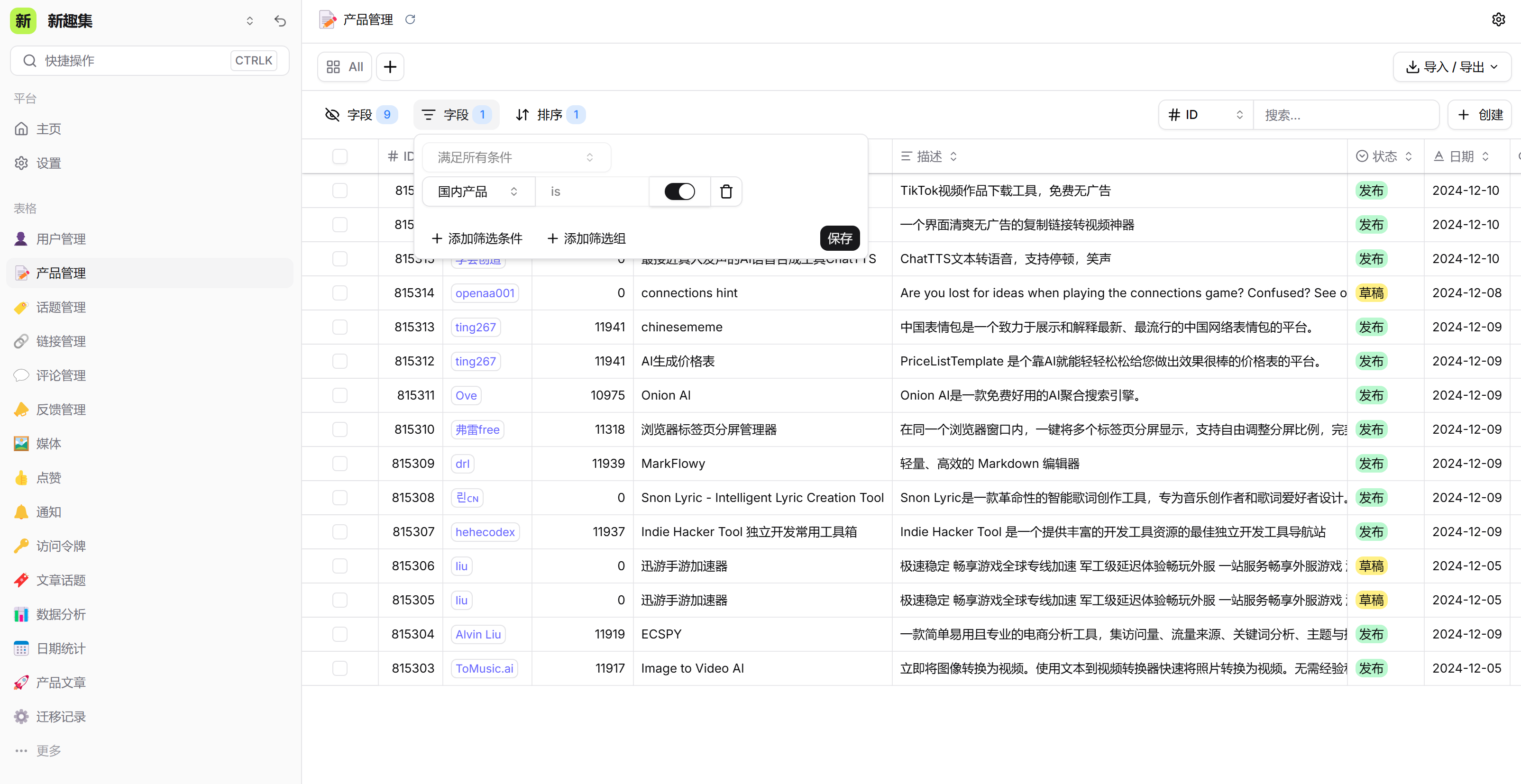1521x784 pixels.
Task: Delete the filter condition with trash icon
Action: point(726,191)
